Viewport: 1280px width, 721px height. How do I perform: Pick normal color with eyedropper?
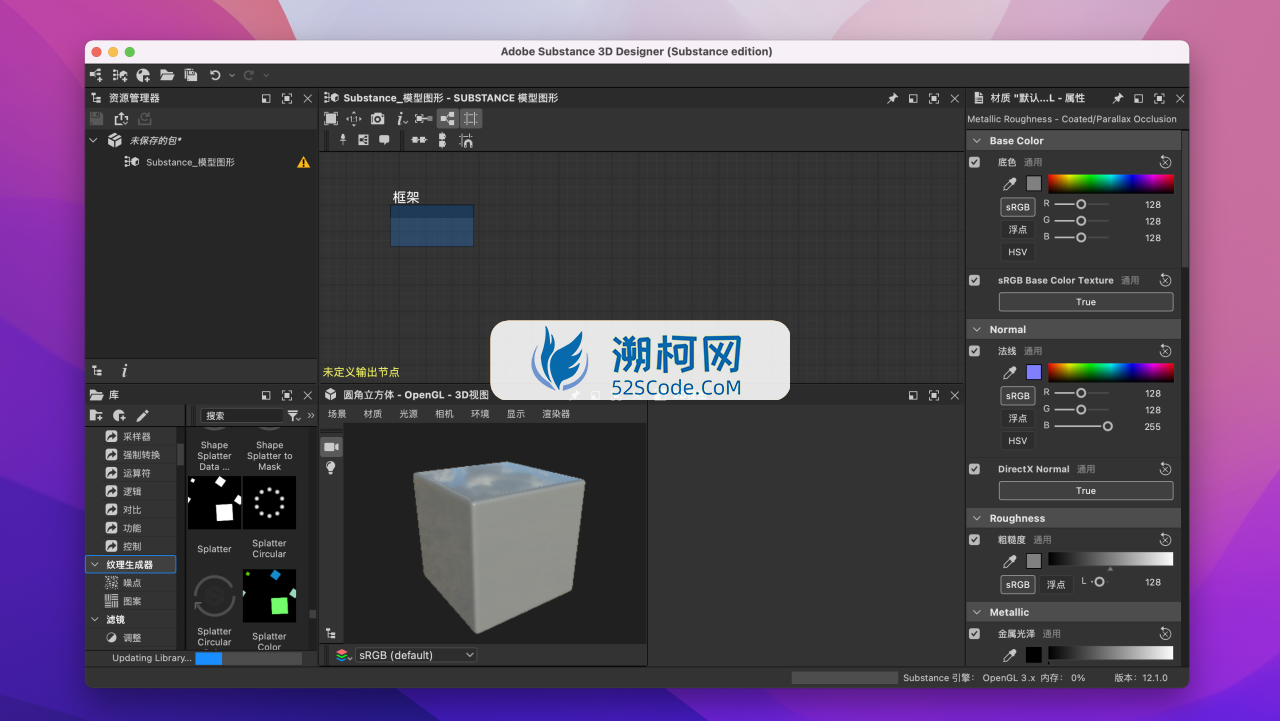(x=1010, y=373)
